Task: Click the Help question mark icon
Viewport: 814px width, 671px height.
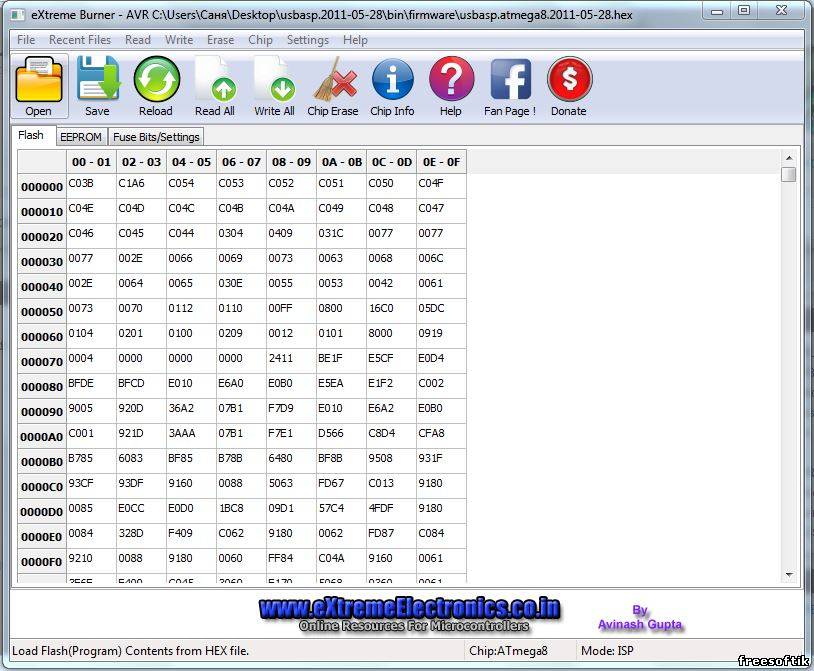Action: pos(451,81)
